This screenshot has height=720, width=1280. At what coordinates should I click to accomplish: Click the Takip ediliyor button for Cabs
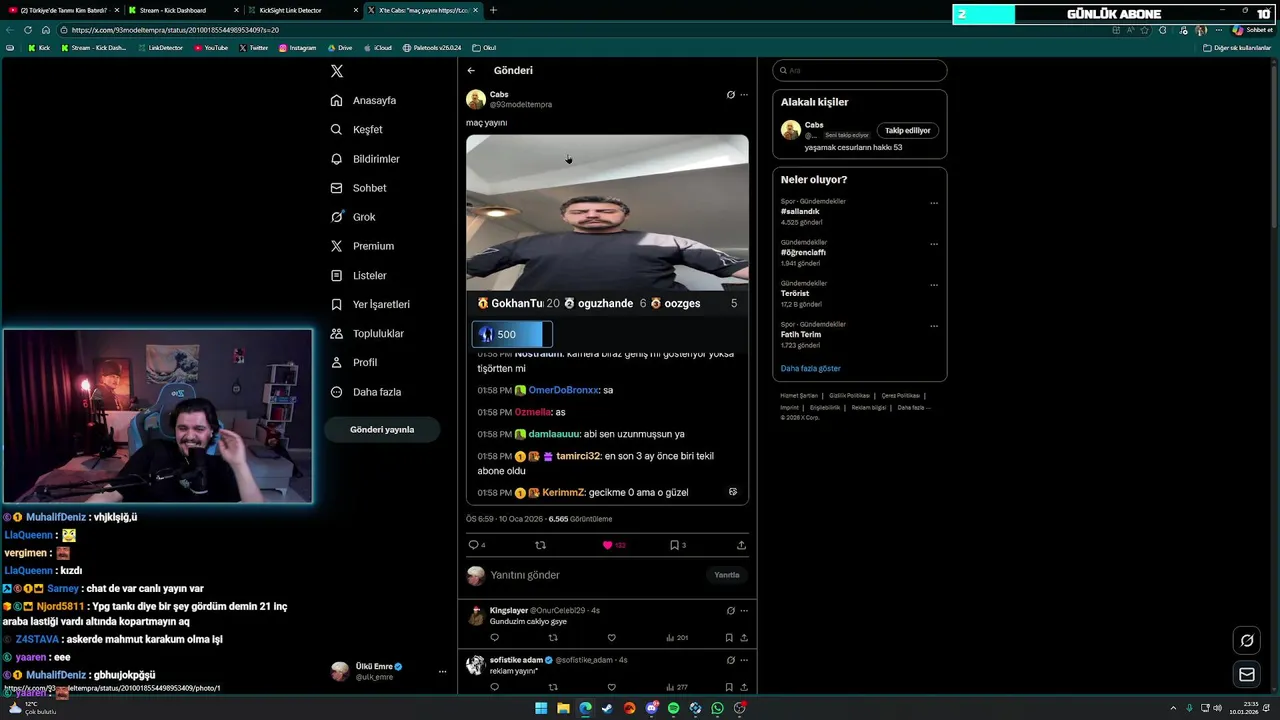click(907, 130)
